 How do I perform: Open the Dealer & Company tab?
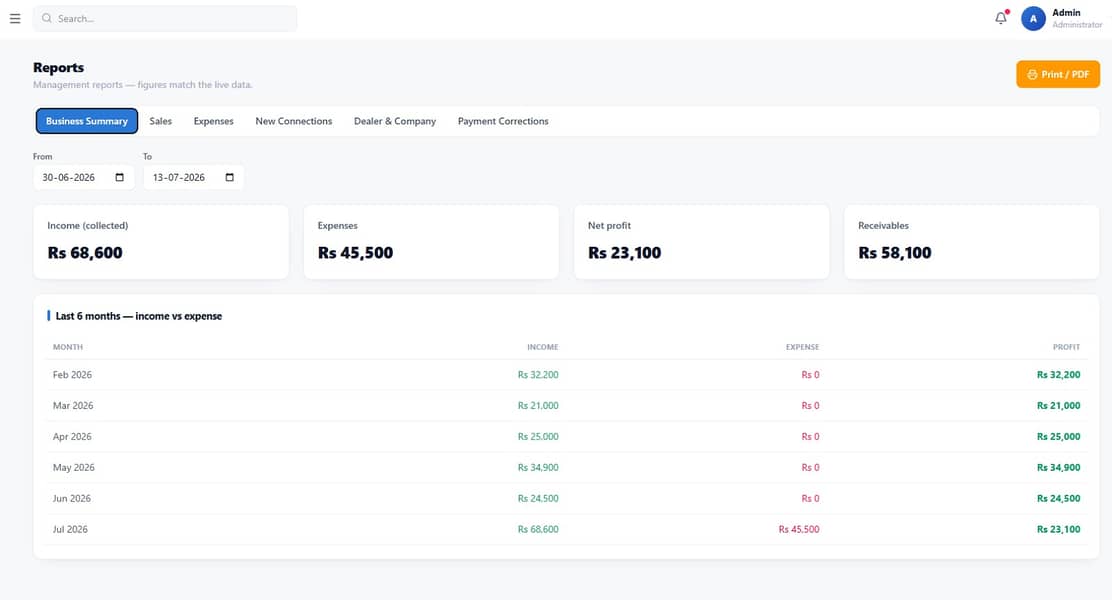(395, 121)
